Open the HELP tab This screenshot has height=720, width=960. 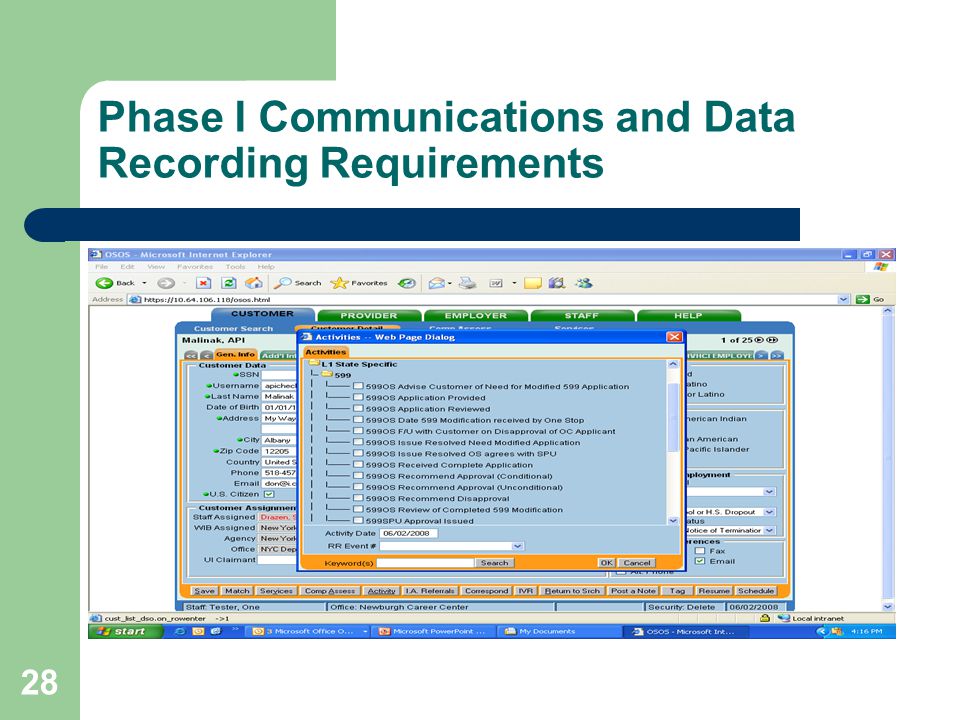(x=688, y=315)
